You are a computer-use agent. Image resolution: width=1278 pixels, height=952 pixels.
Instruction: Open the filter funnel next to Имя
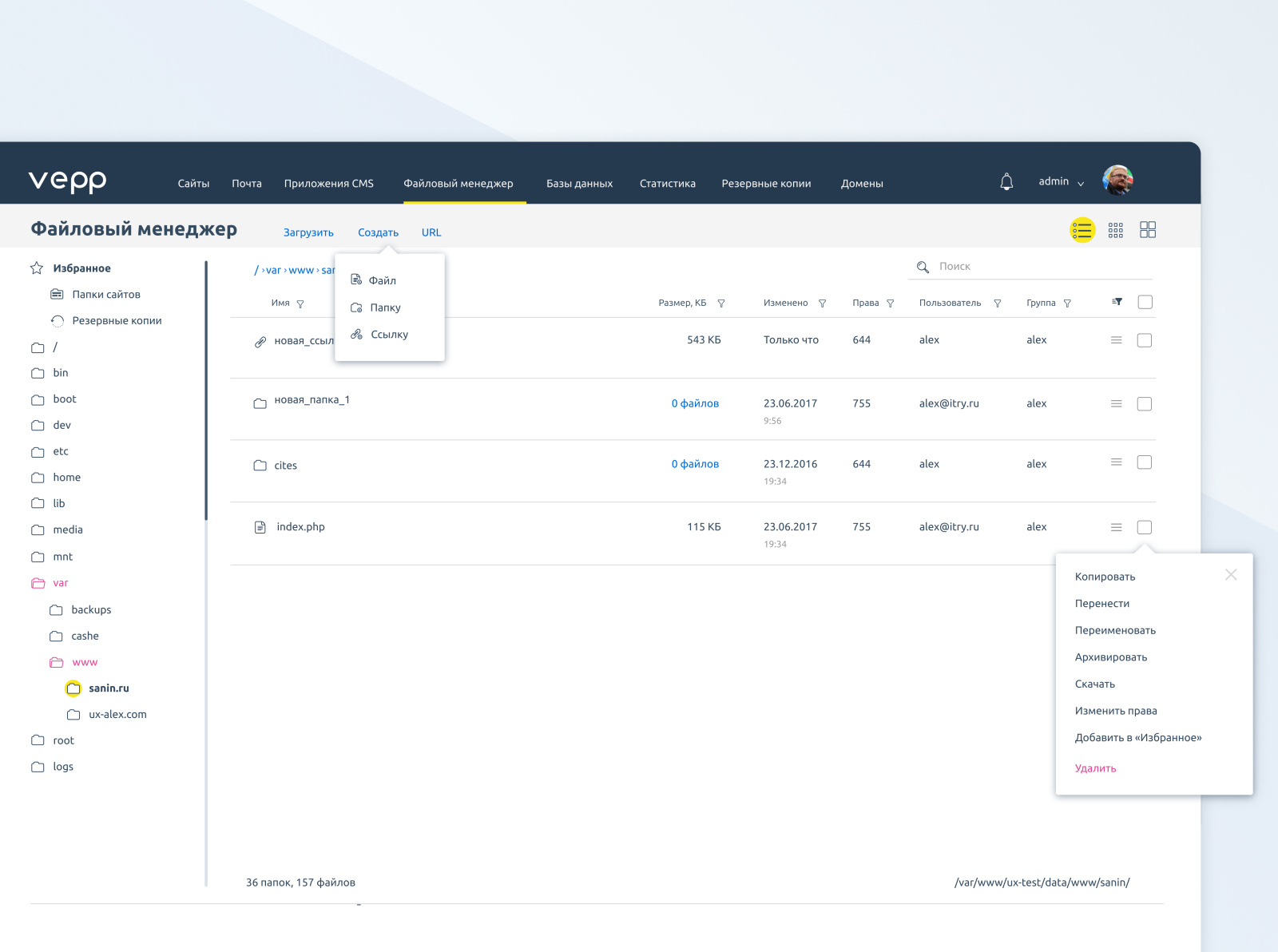point(302,303)
